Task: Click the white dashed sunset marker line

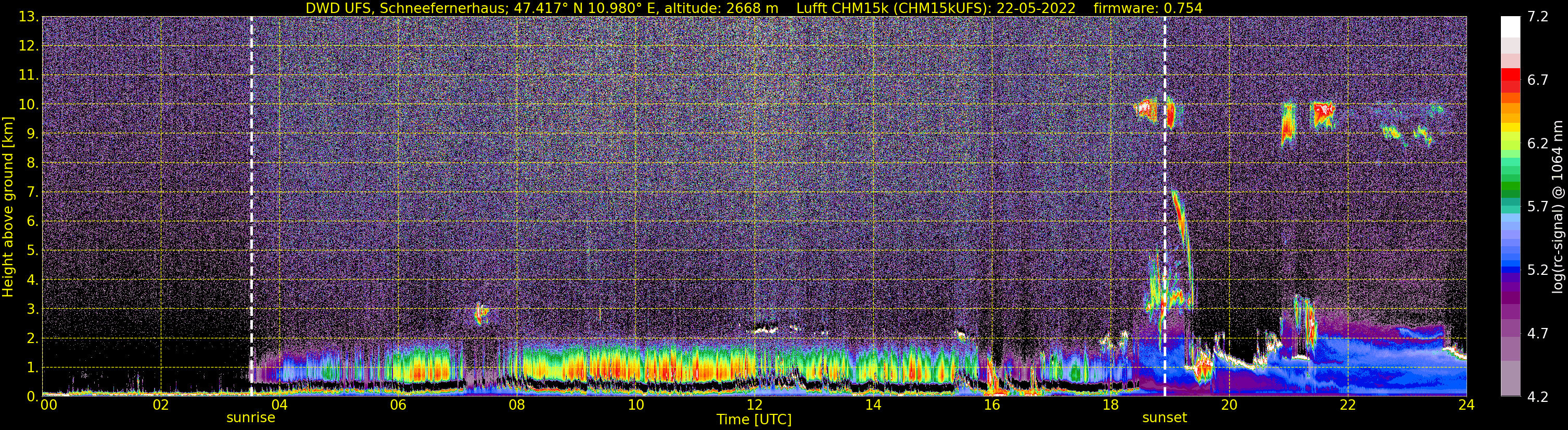Action: pos(1165,206)
